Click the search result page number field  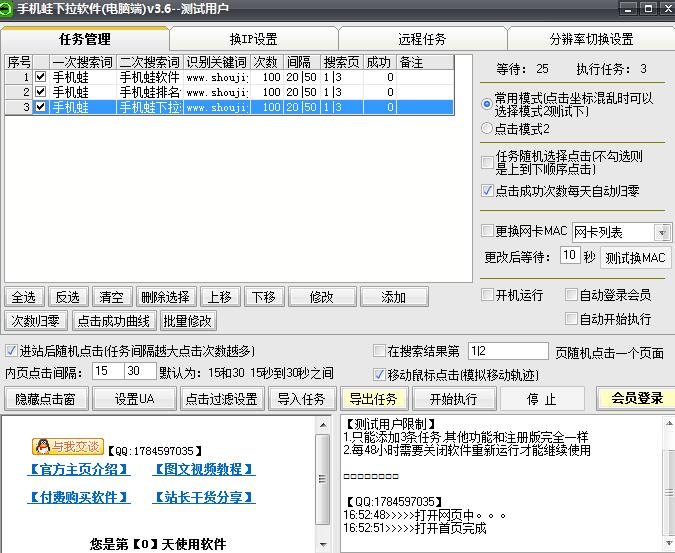(507, 351)
